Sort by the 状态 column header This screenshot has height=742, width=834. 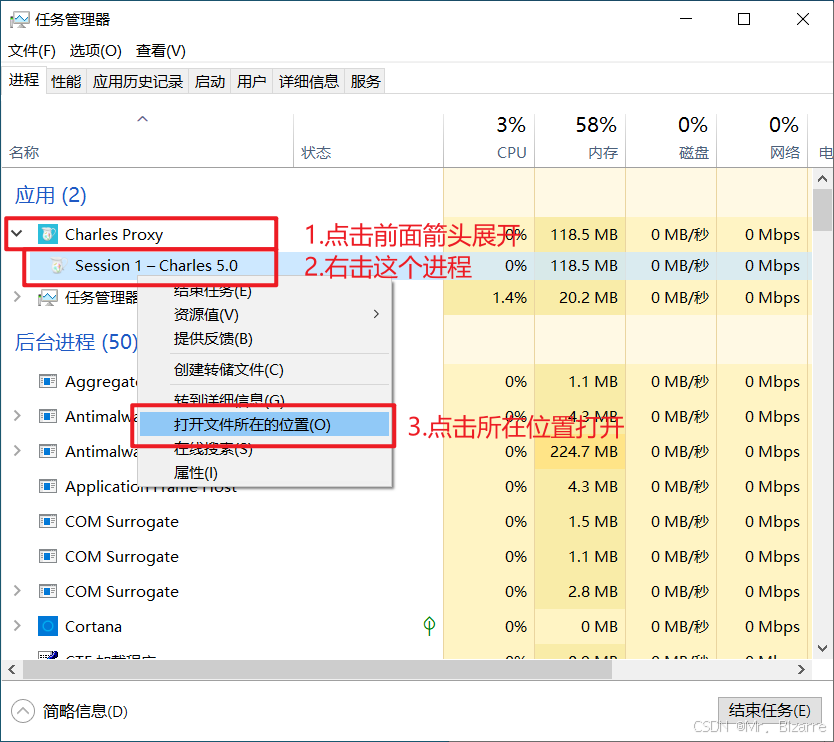[x=368, y=140]
